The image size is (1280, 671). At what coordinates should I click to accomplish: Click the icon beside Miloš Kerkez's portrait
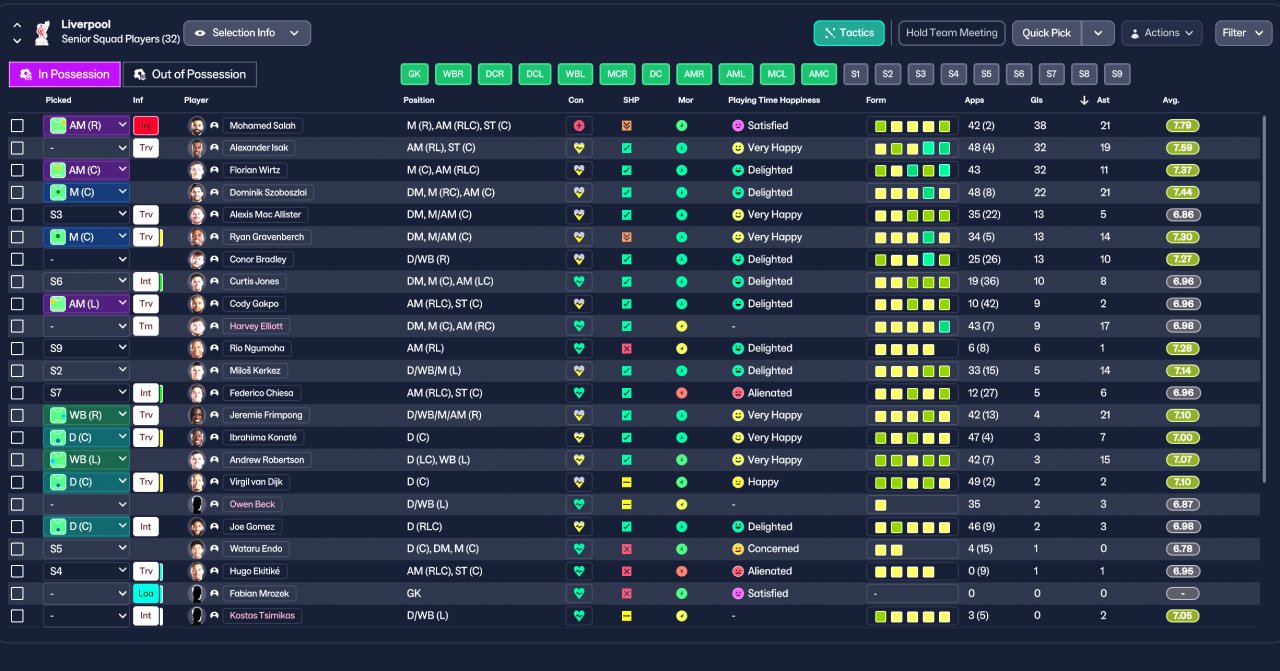tap(214, 371)
